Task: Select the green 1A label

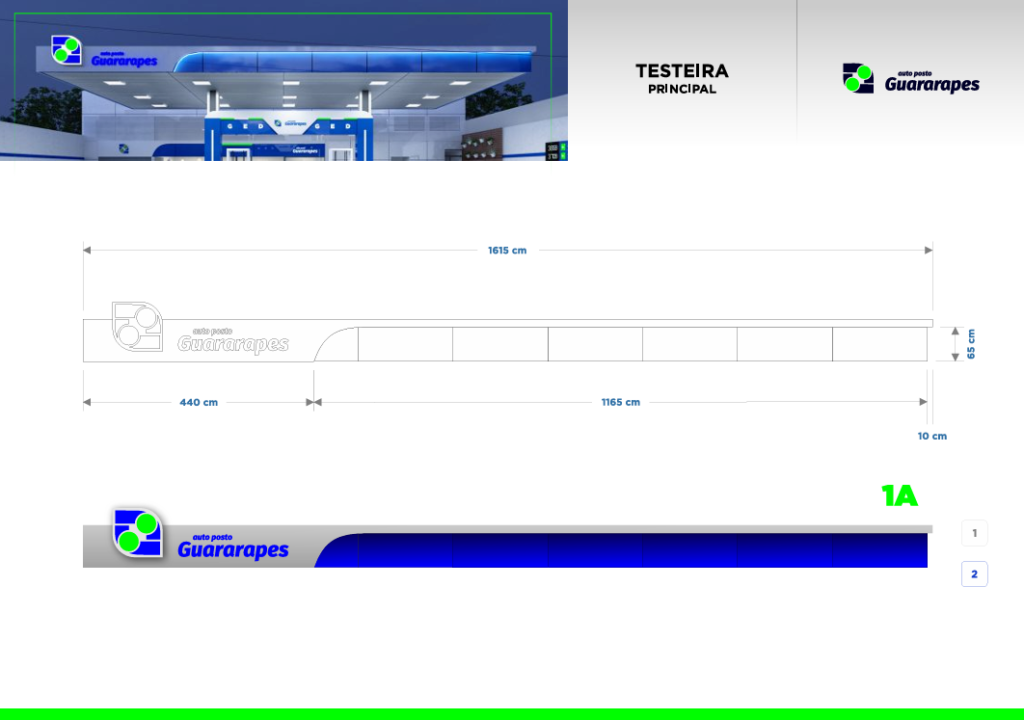Action: tap(899, 496)
